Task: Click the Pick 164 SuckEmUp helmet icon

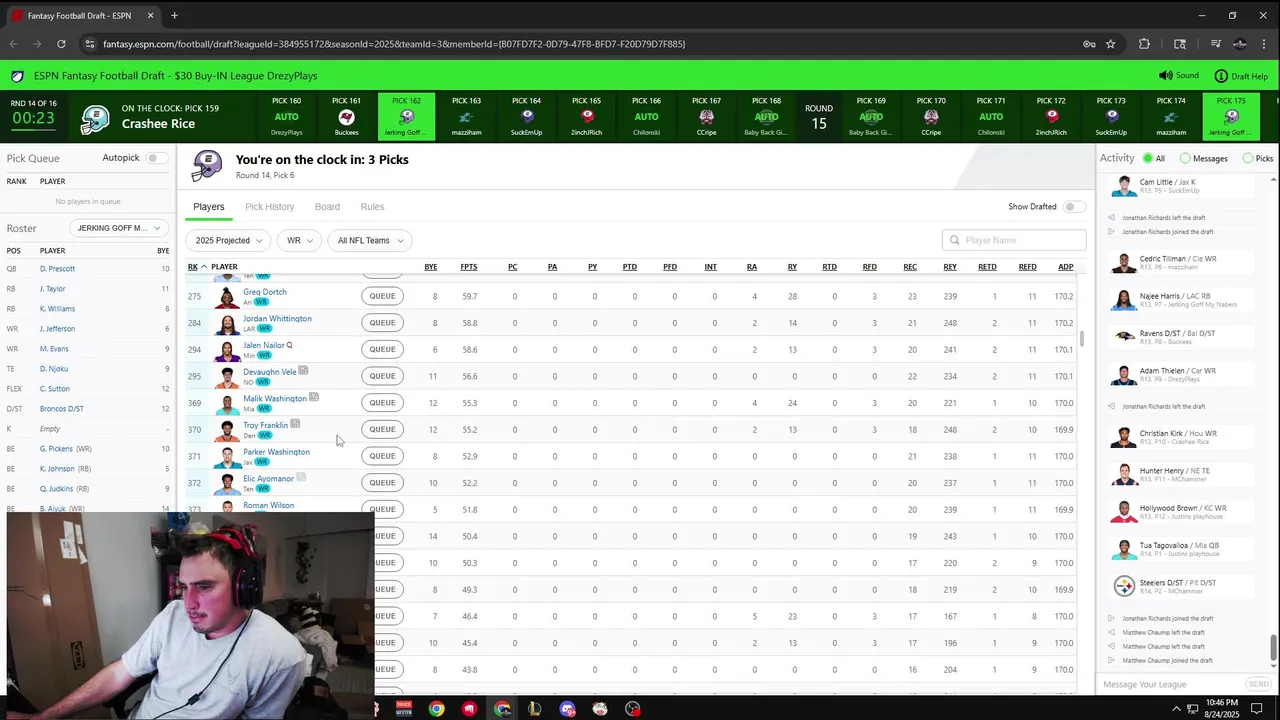Action: 526,117
